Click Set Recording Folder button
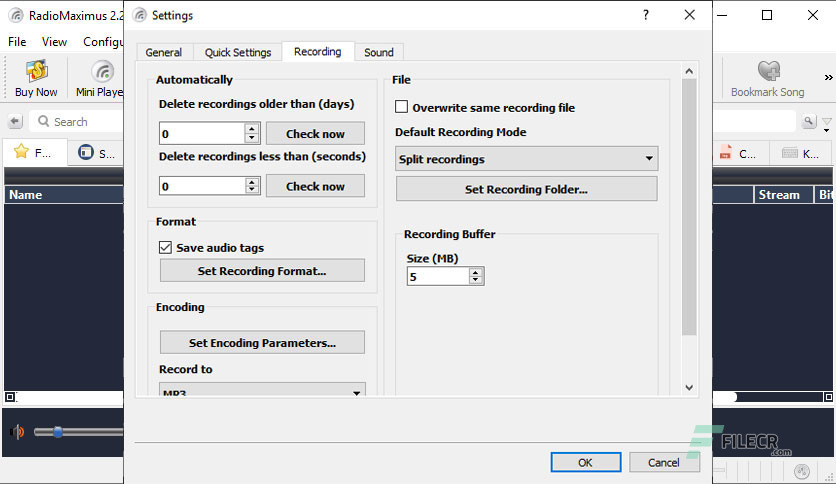 tap(526, 189)
